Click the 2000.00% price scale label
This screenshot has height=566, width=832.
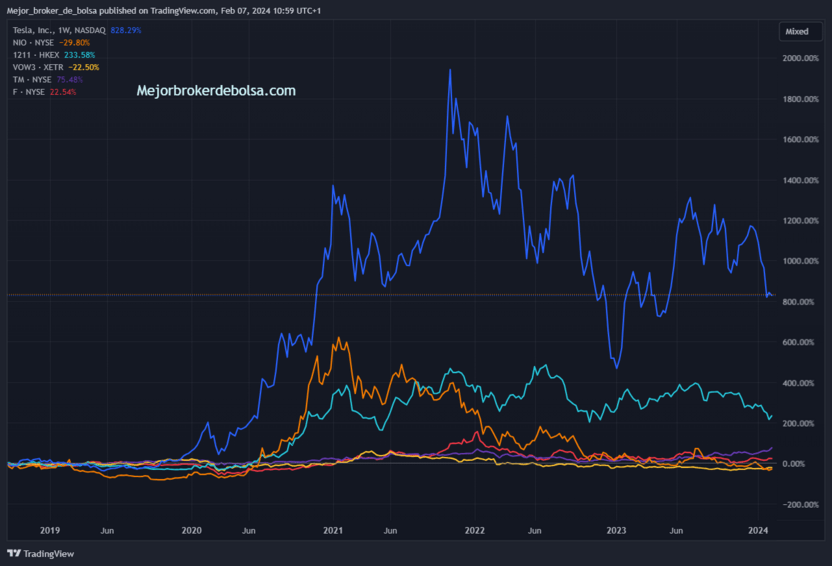(x=800, y=58)
